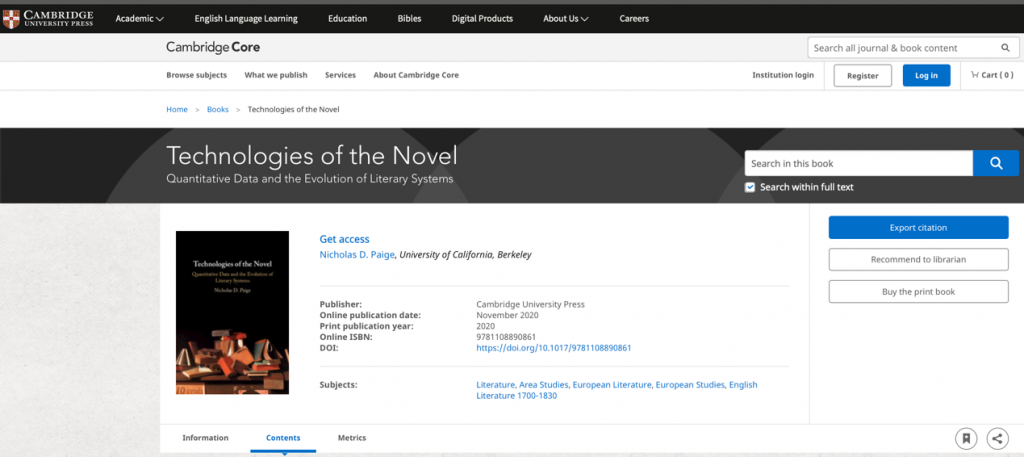Click the Export citation button
This screenshot has height=457, width=1024.
[x=918, y=228]
